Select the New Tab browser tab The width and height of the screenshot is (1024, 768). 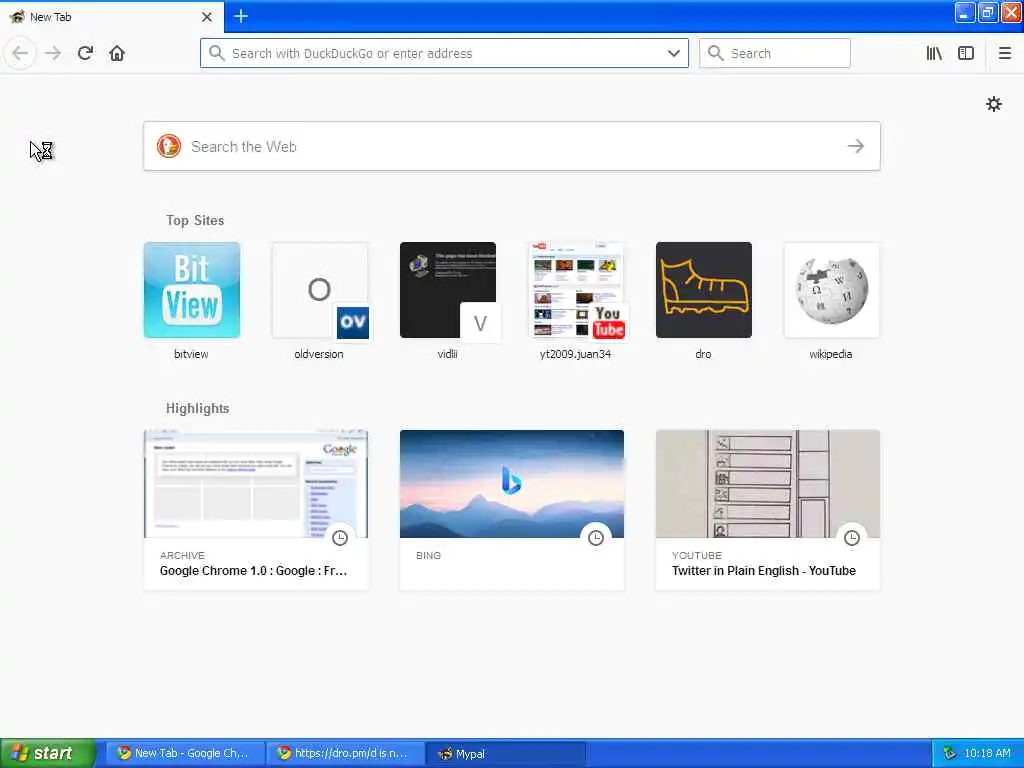(x=112, y=17)
